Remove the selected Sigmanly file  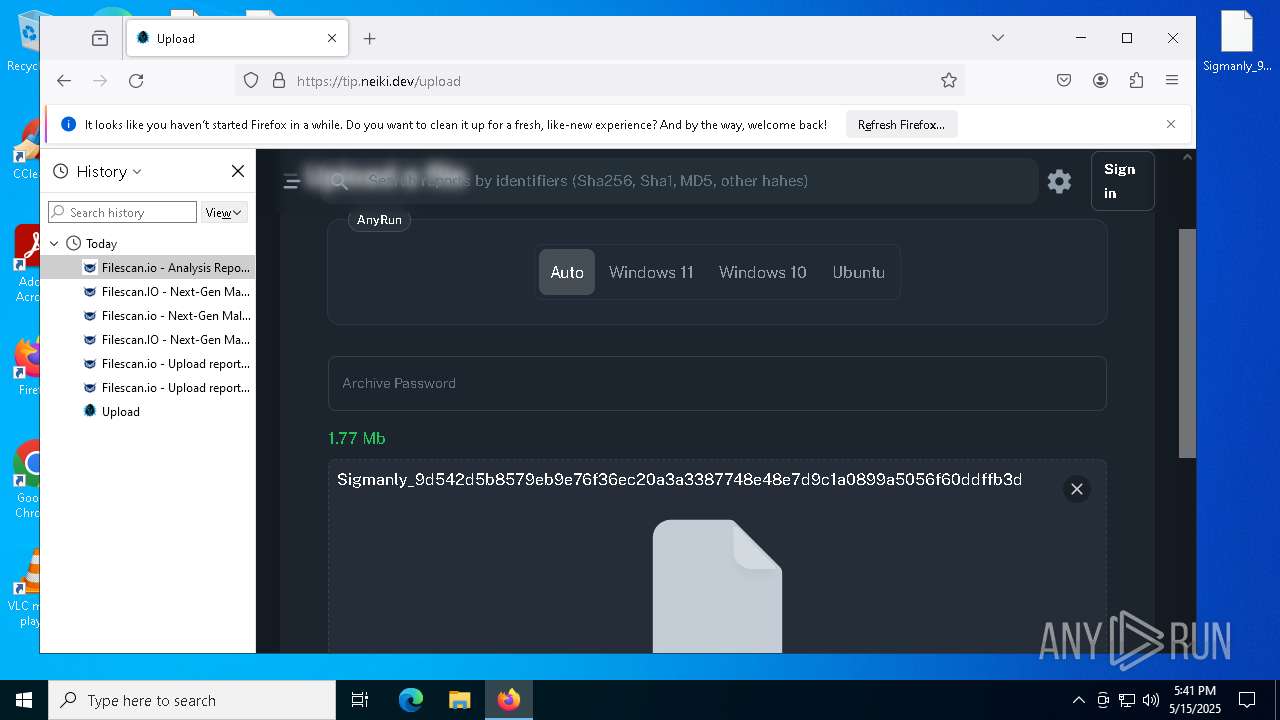click(x=1076, y=489)
